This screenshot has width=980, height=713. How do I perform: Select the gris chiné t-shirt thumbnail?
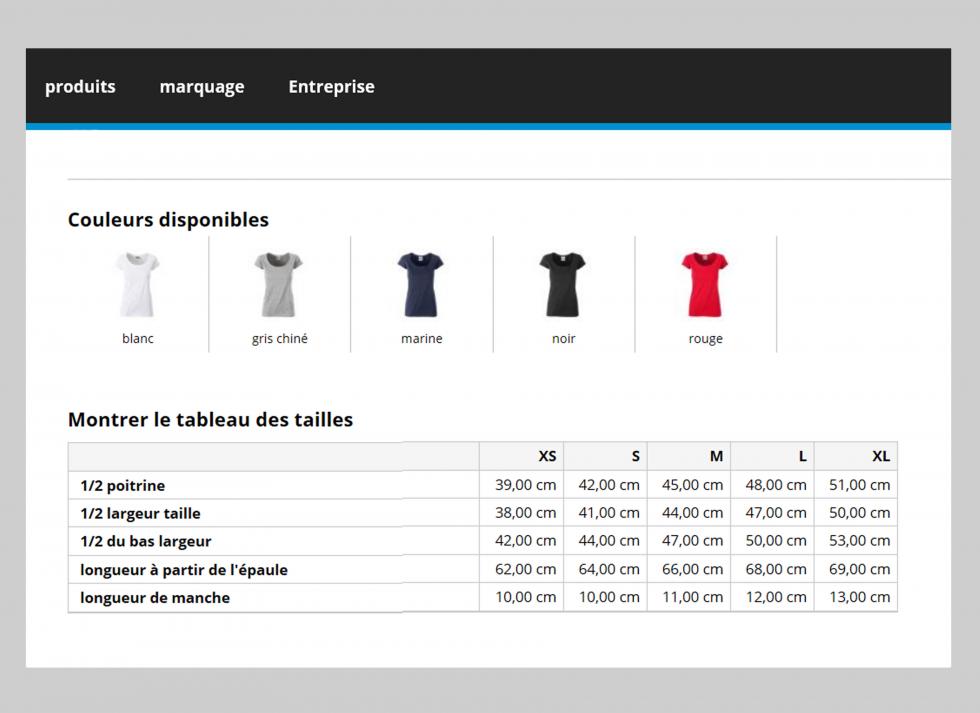pos(279,284)
